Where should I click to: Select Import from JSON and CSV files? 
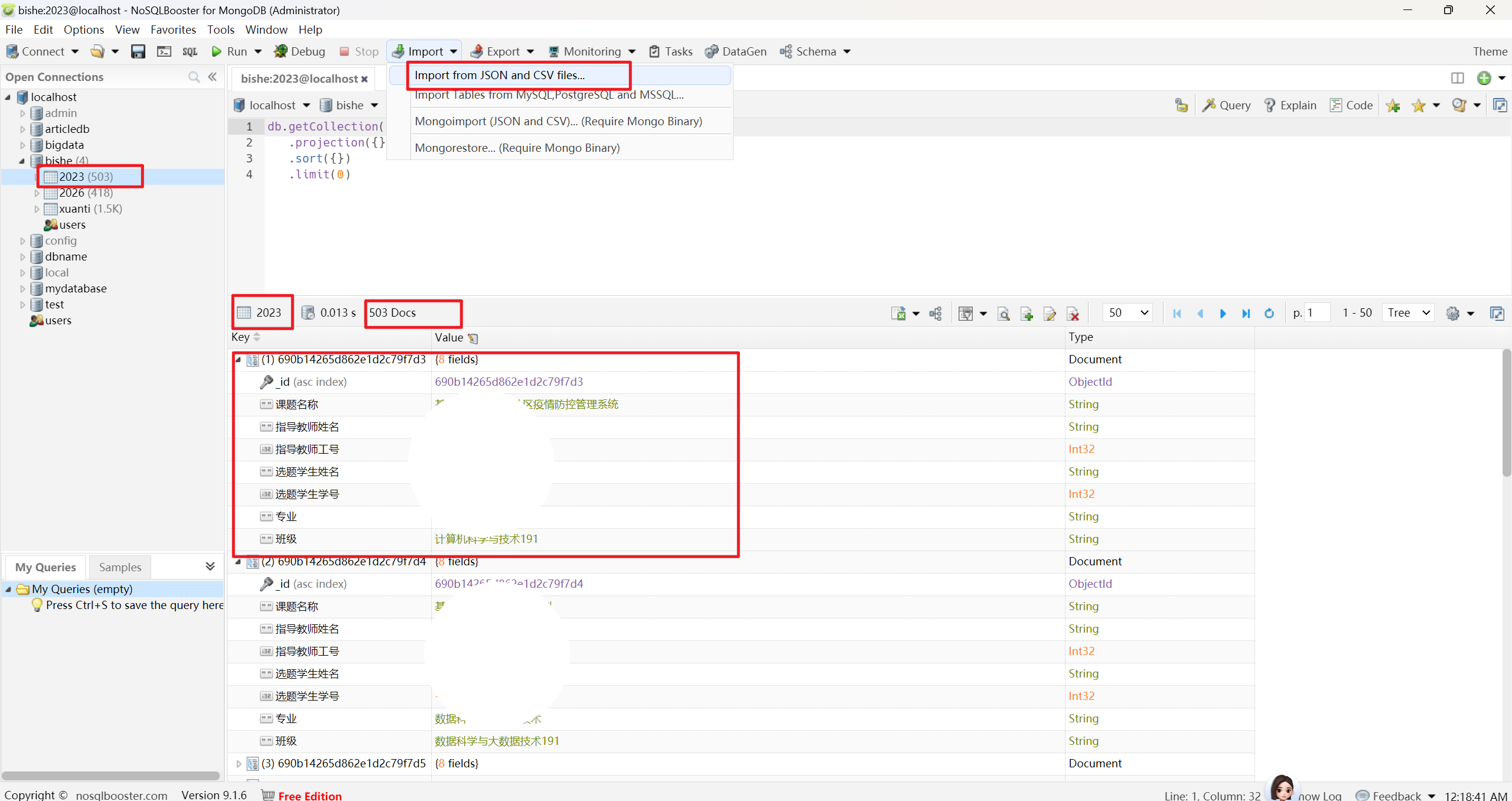click(x=500, y=75)
